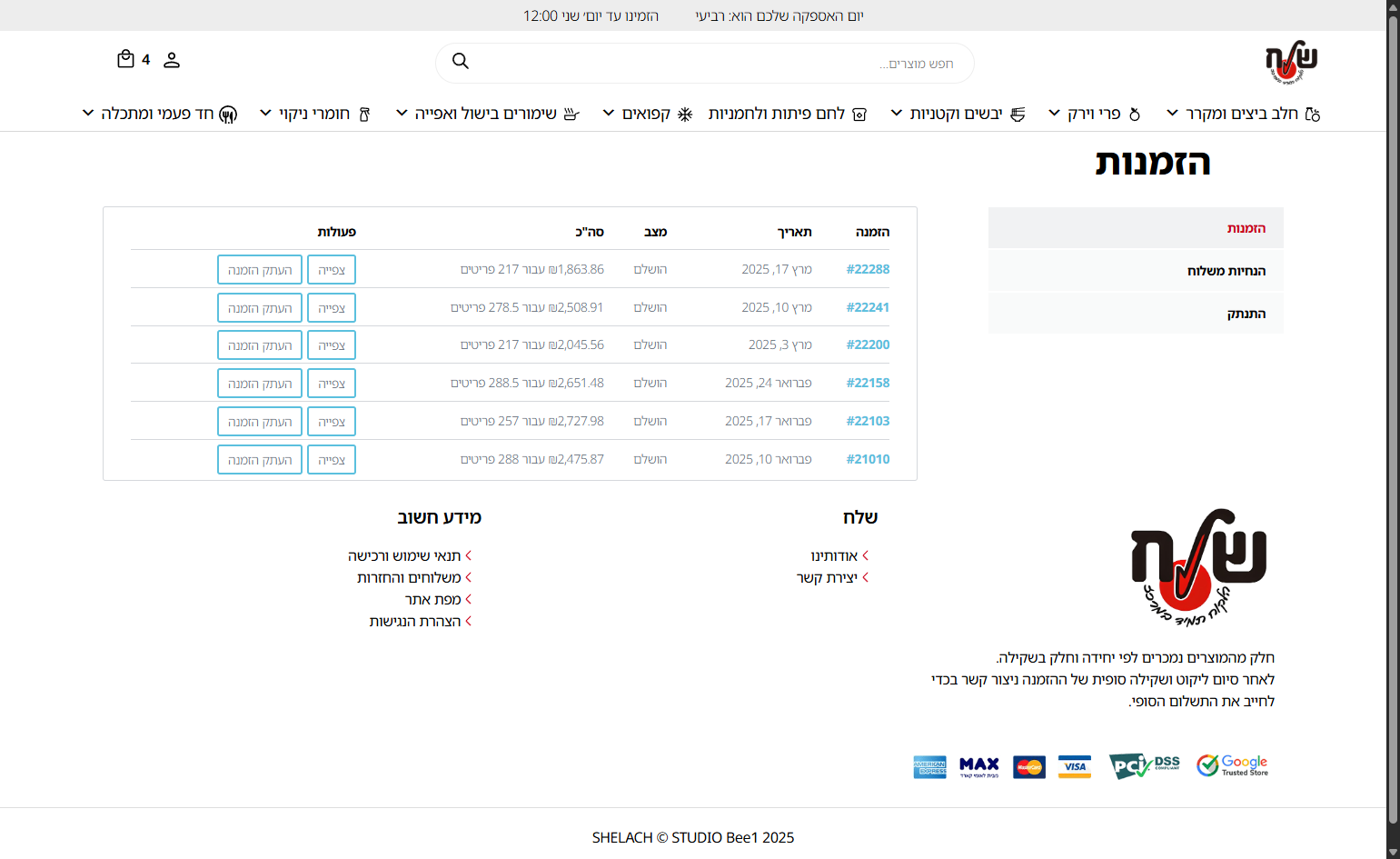This screenshot has width=1400, height=859.
Task: Open the לחם פיתות ולחמניות menu item
Action: pos(777,114)
